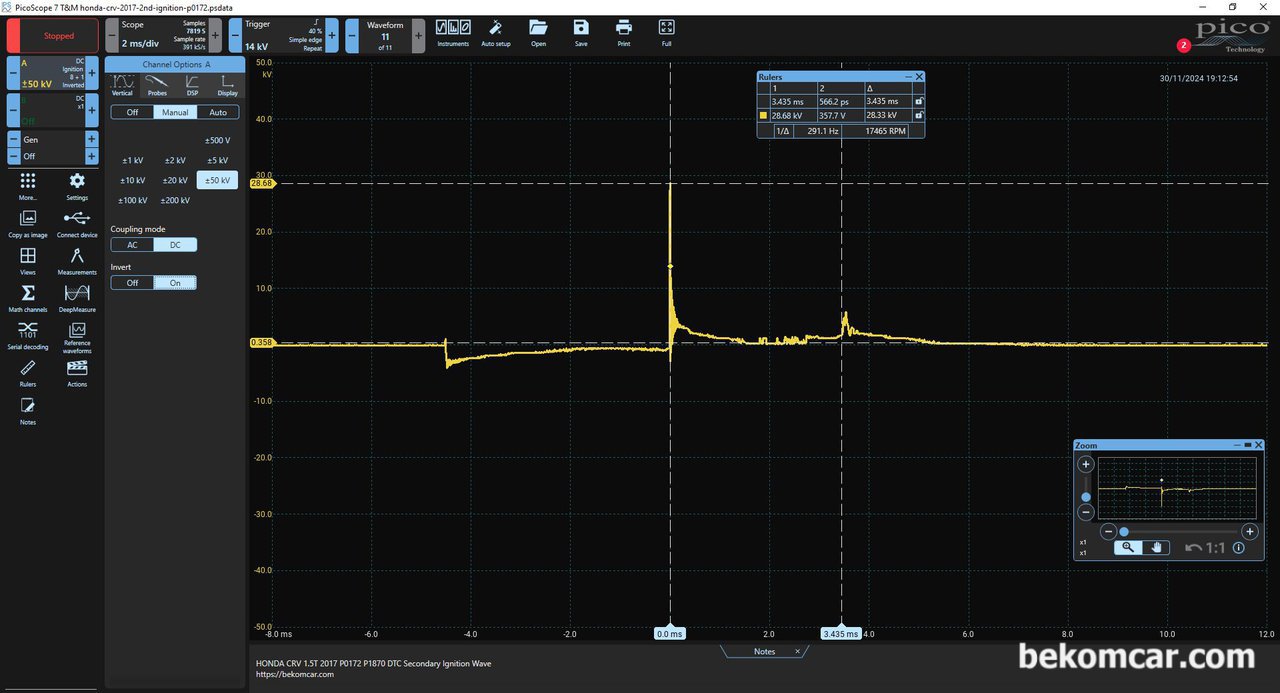Increase Channel A range with plus button
The image size is (1280, 693).
pos(92,73)
